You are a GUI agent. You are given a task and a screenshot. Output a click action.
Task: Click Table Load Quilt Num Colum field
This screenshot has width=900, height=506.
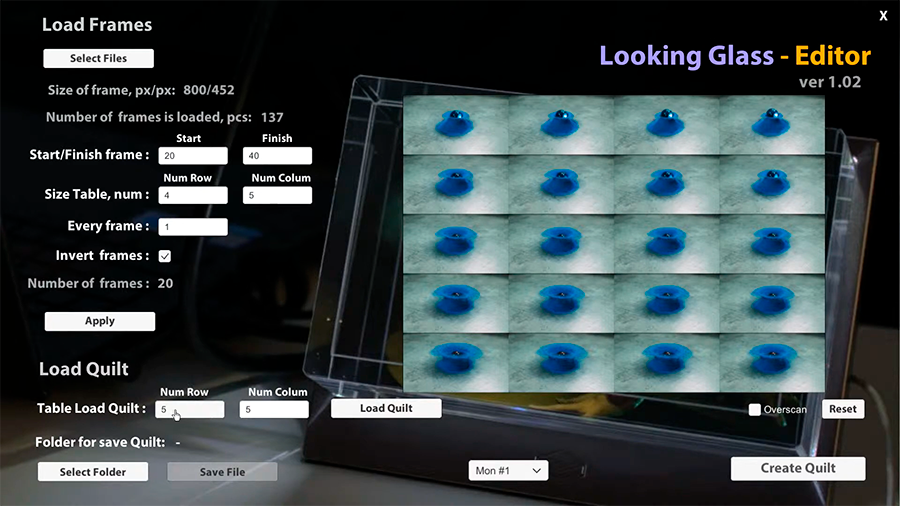tap(274, 409)
